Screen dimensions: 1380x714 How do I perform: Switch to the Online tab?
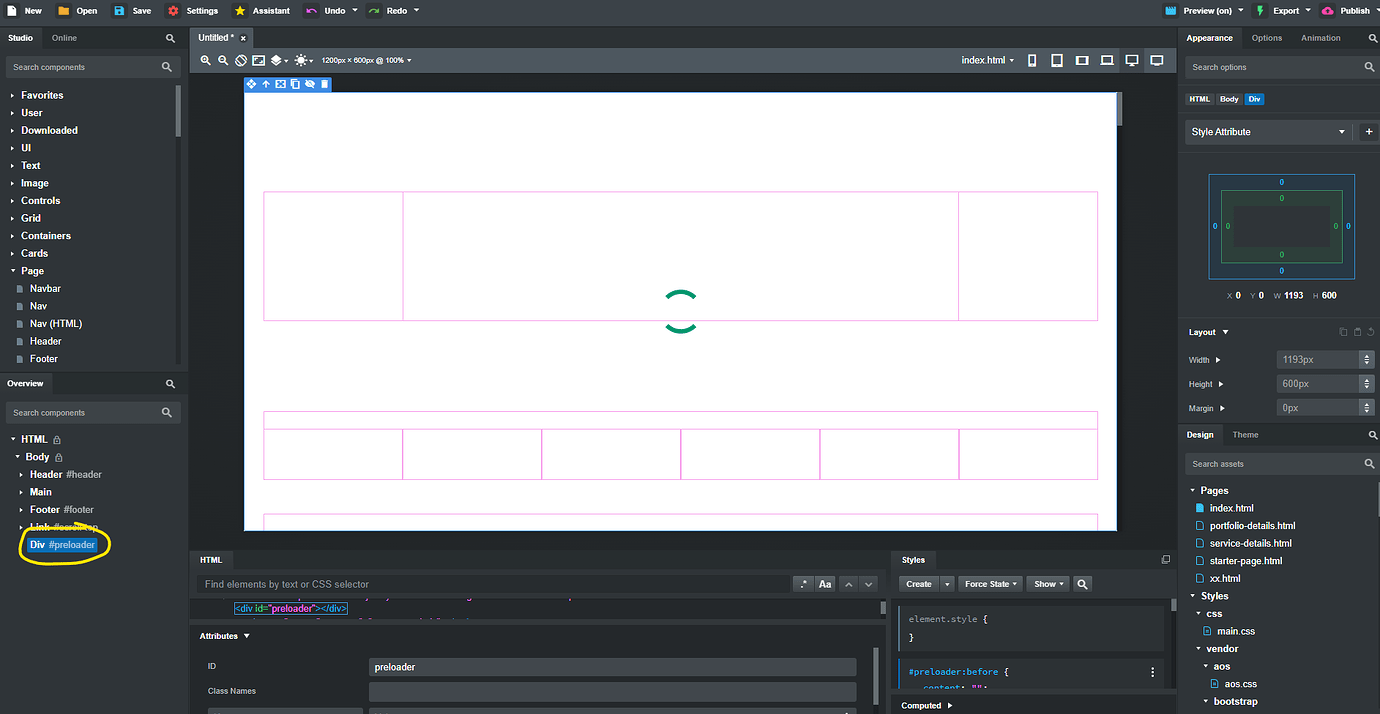64,38
